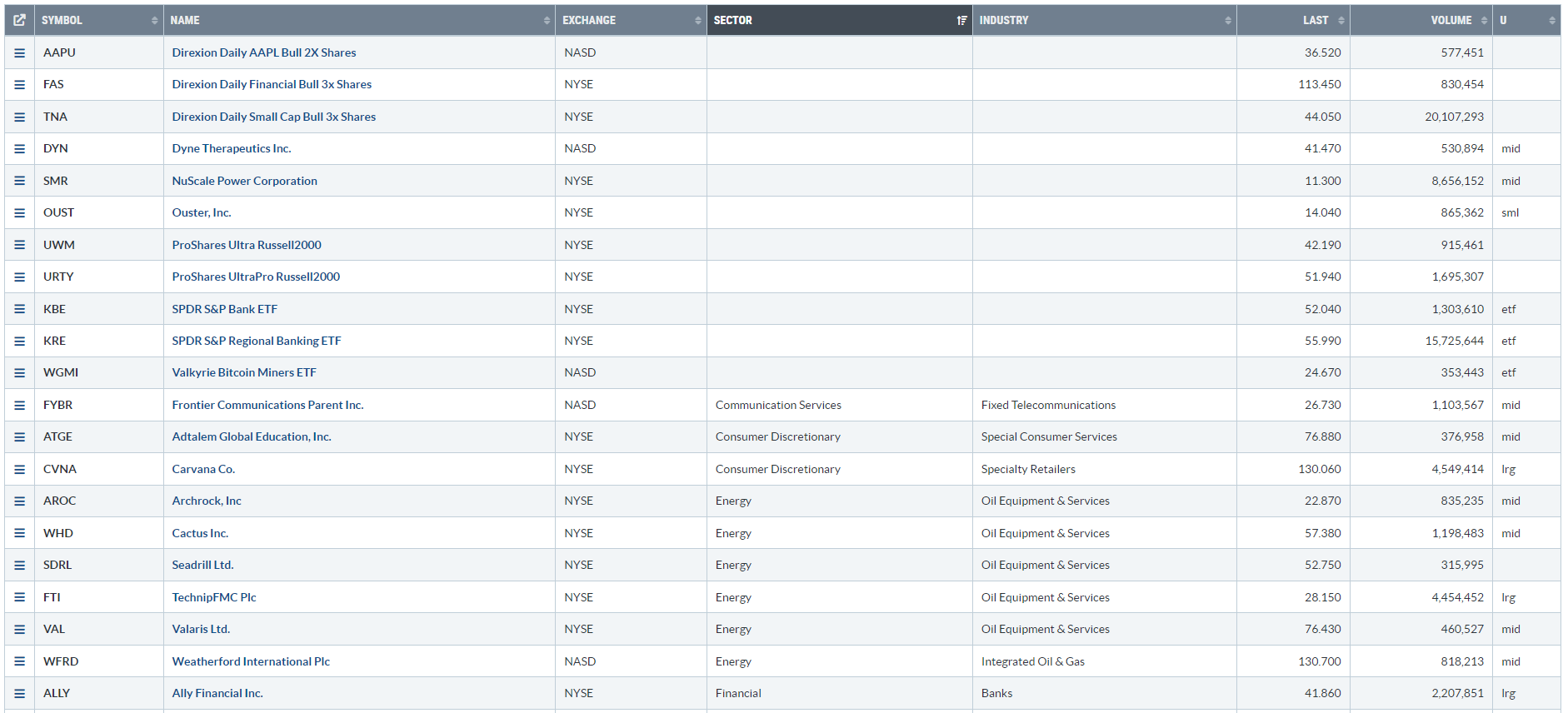Open row menu icon for WFRD
The width and height of the screenshot is (1568, 713).
(x=19, y=662)
